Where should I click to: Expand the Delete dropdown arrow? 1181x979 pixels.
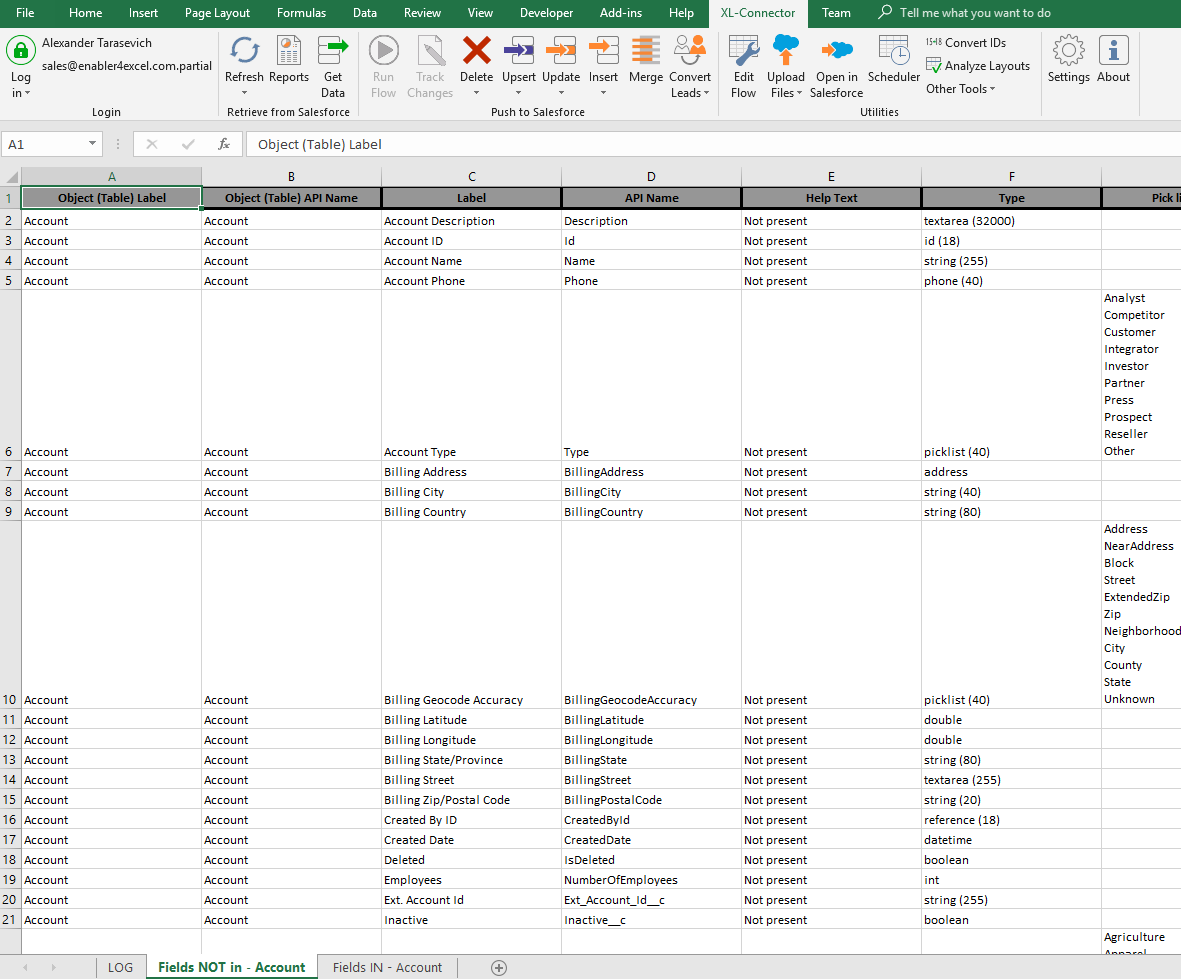tap(476, 93)
